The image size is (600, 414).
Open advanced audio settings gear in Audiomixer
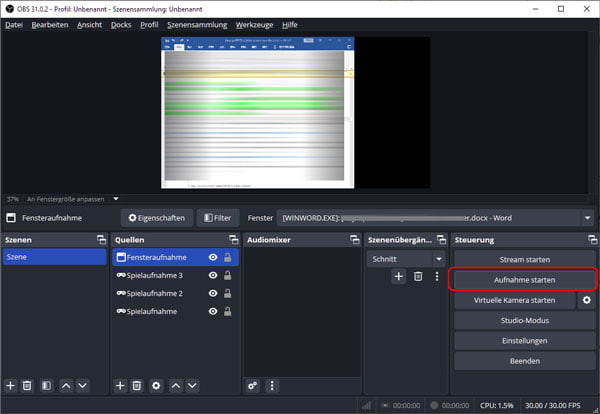[253, 385]
